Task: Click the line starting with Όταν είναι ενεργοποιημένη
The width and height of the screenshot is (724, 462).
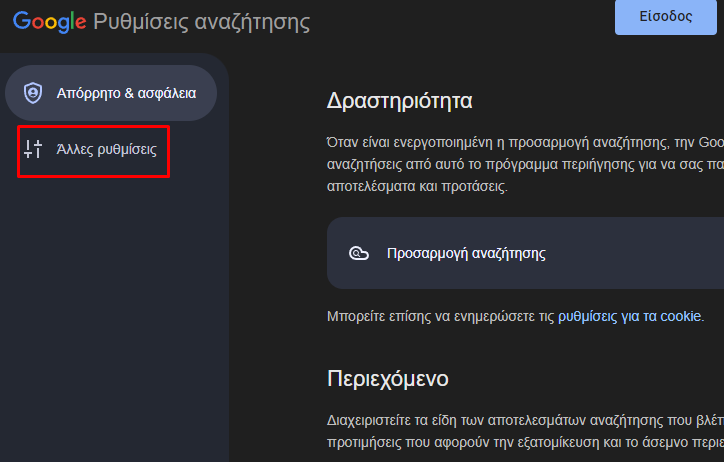Action: click(525, 143)
